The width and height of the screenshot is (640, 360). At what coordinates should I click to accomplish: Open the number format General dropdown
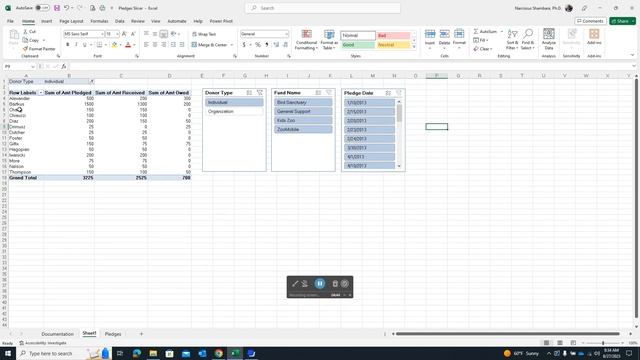[286, 34]
